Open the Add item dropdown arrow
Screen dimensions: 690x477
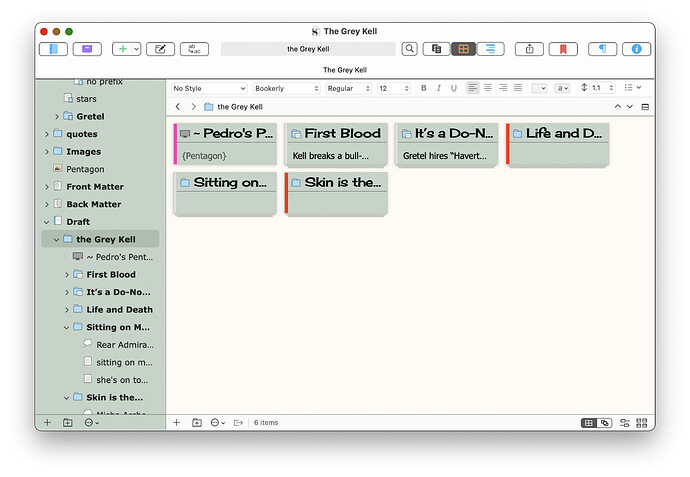[x=136, y=49]
